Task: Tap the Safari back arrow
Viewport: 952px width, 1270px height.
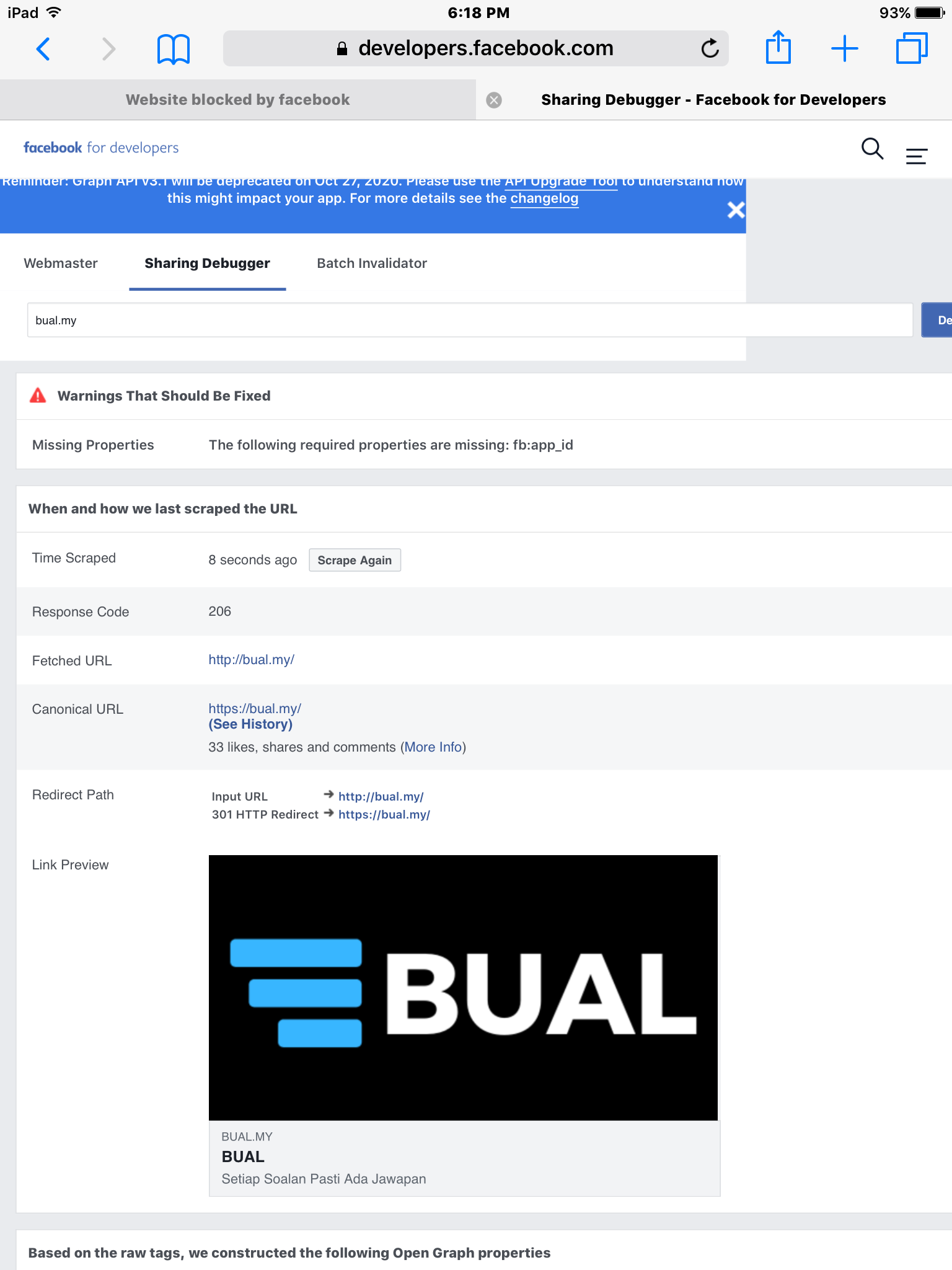Action: click(x=43, y=48)
